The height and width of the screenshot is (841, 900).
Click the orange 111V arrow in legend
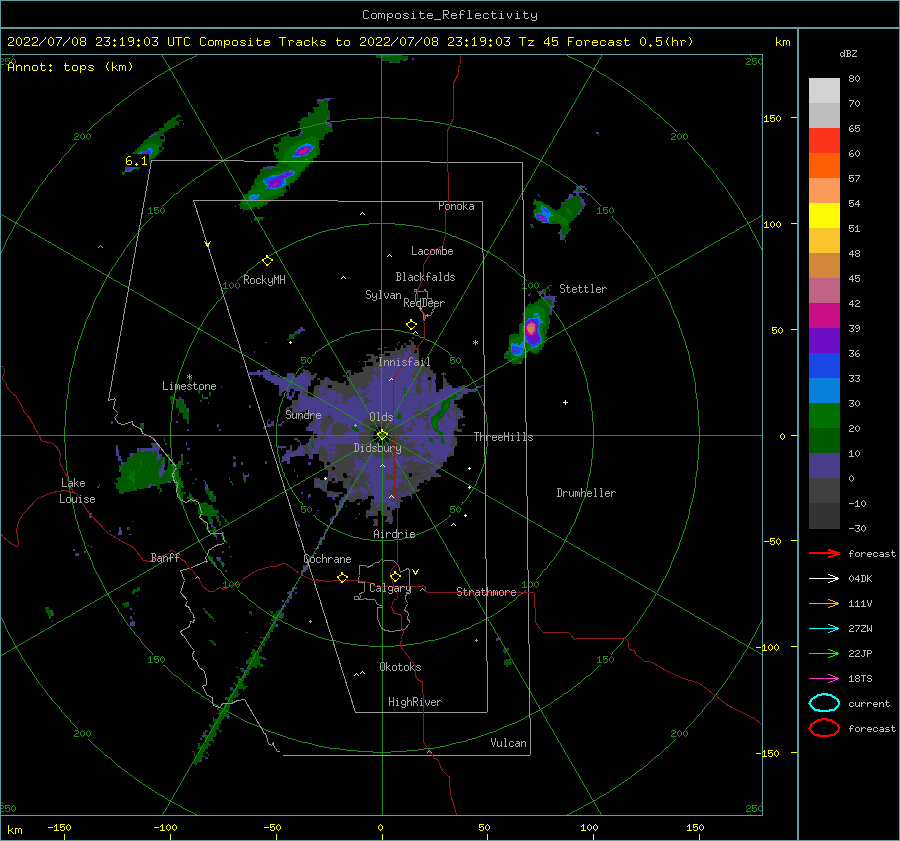point(824,603)
